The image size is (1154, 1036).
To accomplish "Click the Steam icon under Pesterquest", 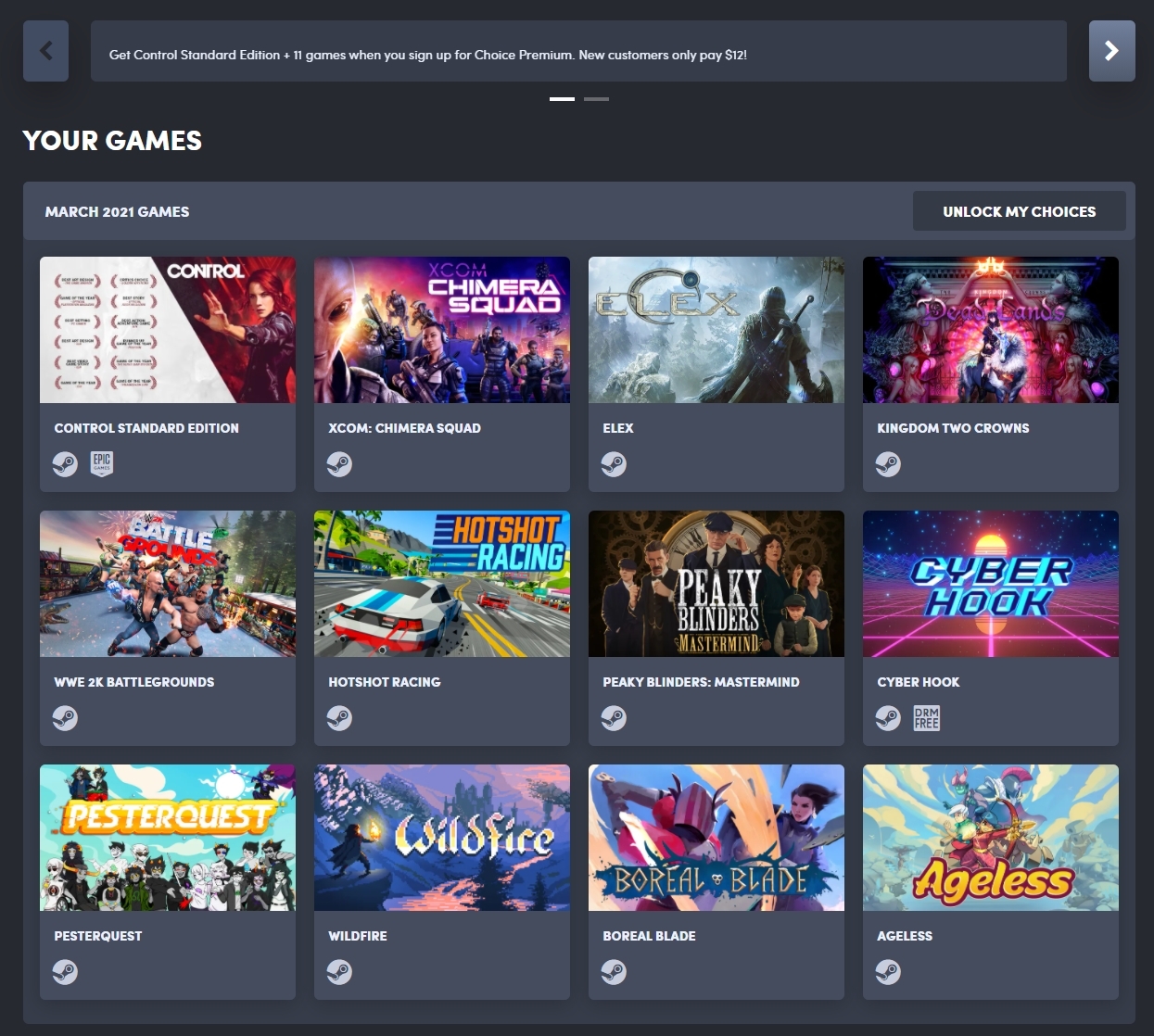I will pos(65,971).
